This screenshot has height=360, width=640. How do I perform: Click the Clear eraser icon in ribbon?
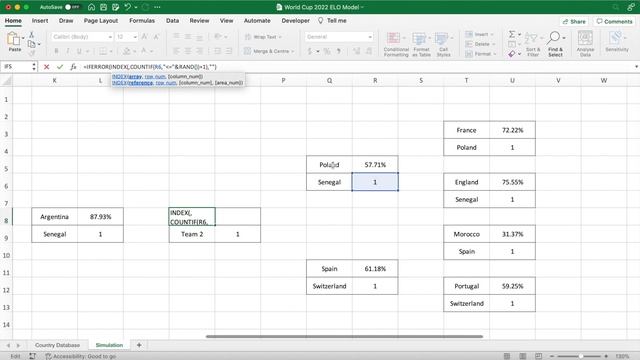coord(511,54)
